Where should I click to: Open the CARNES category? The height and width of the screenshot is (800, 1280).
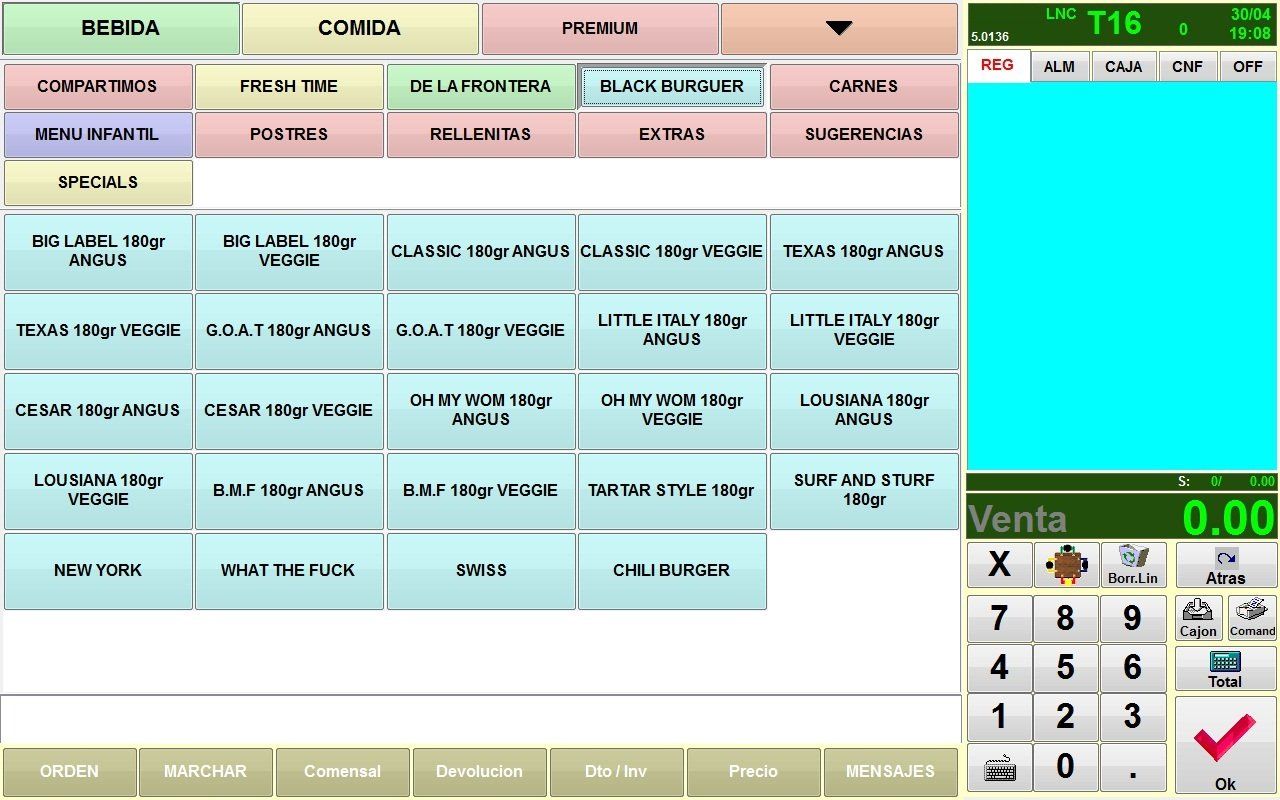(864, 87)
